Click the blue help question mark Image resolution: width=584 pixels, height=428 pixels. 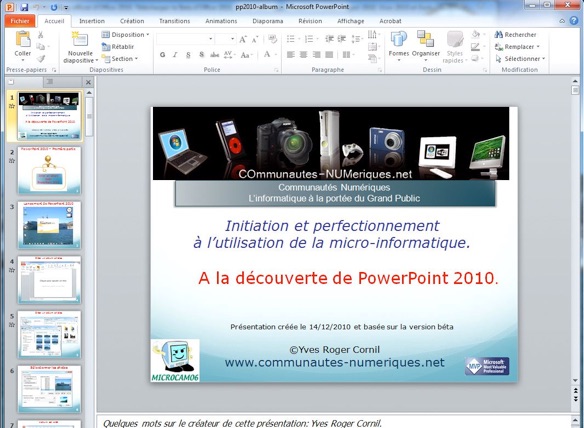tap(574, 21)
